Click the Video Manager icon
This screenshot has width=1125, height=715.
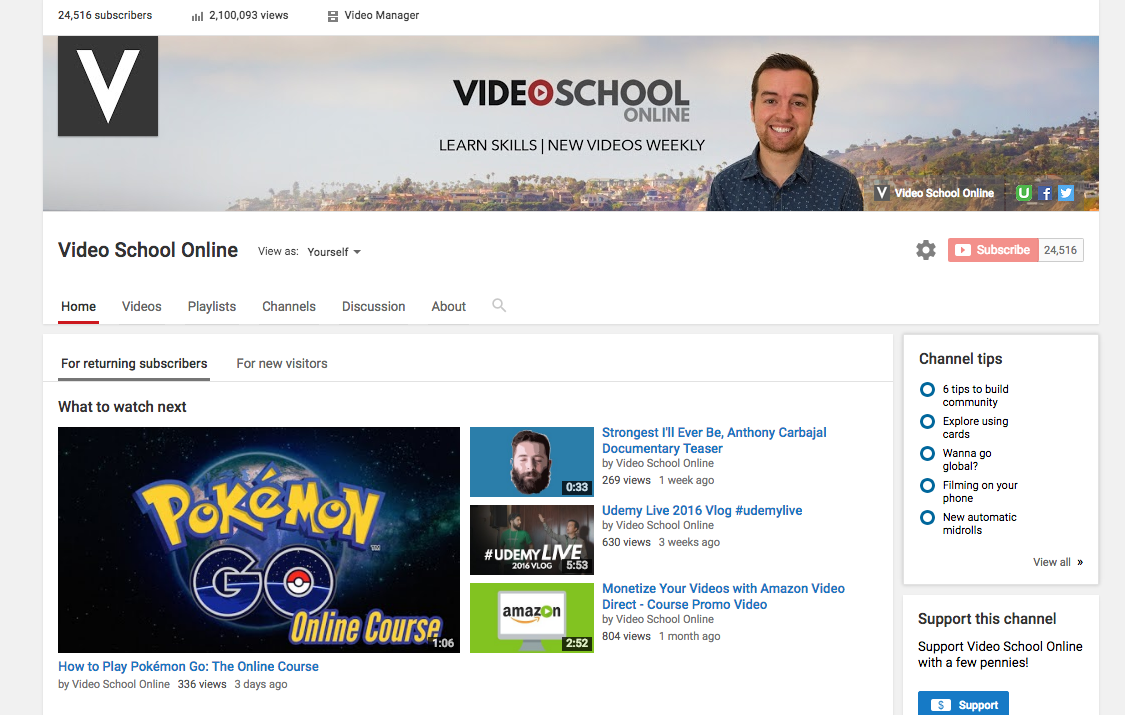coord(333,16)
